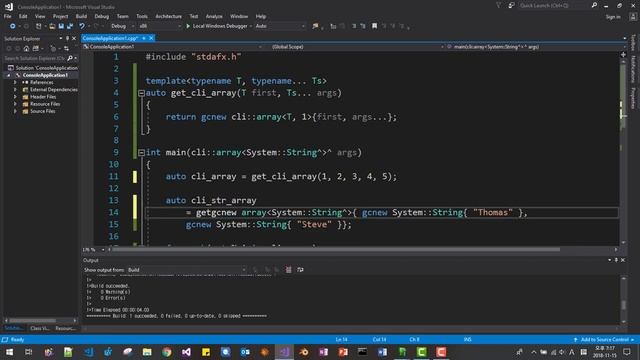
Task: Focus the Search Solution Explorer field
Action: 35,58
